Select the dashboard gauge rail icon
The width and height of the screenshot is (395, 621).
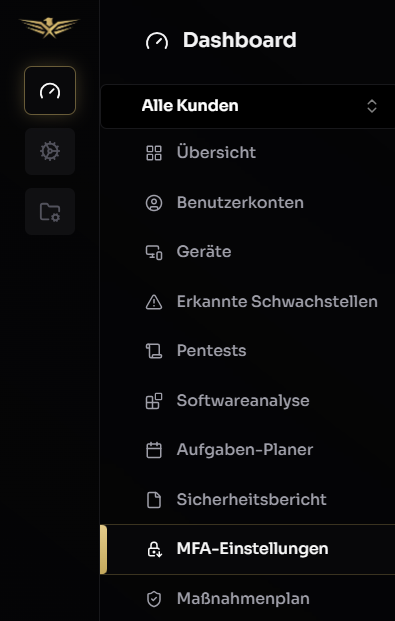point(50,91)
